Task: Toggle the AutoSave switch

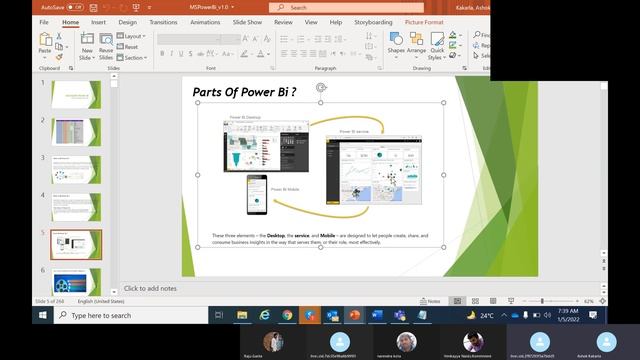Action: coord(75,7)
